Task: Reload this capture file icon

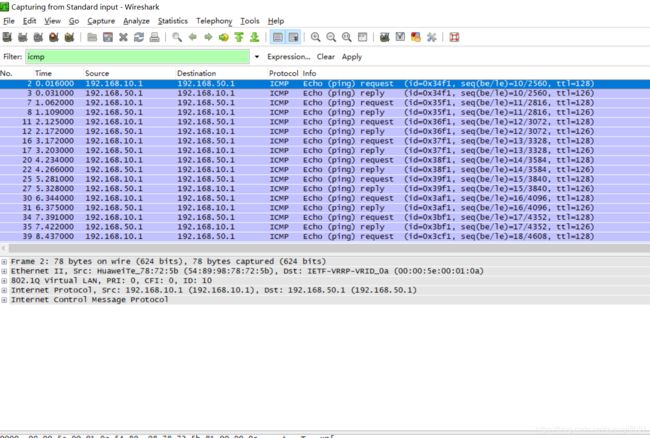Action: 139,37
